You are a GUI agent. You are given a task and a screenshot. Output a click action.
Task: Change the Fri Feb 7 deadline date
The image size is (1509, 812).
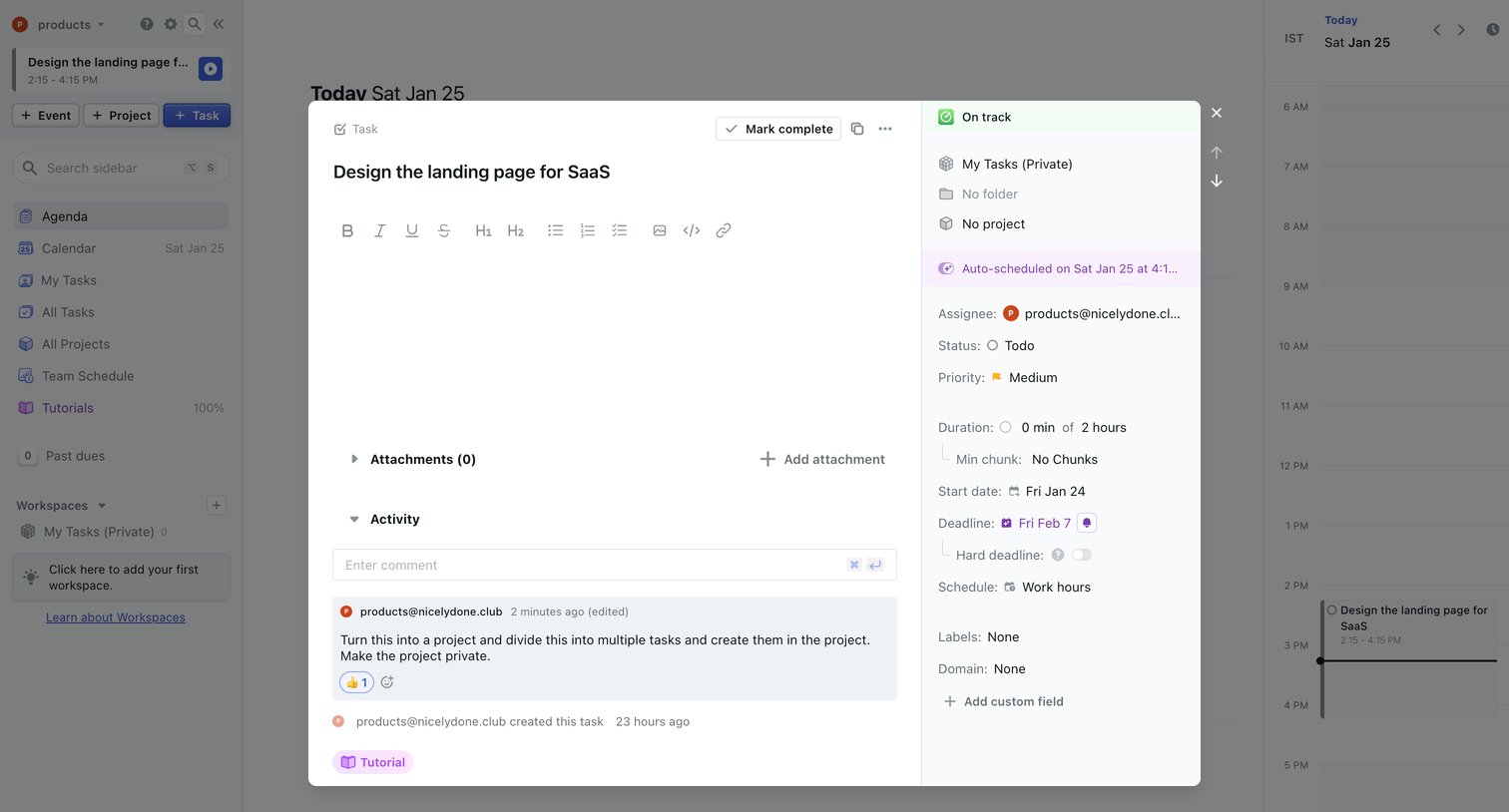(1044, 523)
